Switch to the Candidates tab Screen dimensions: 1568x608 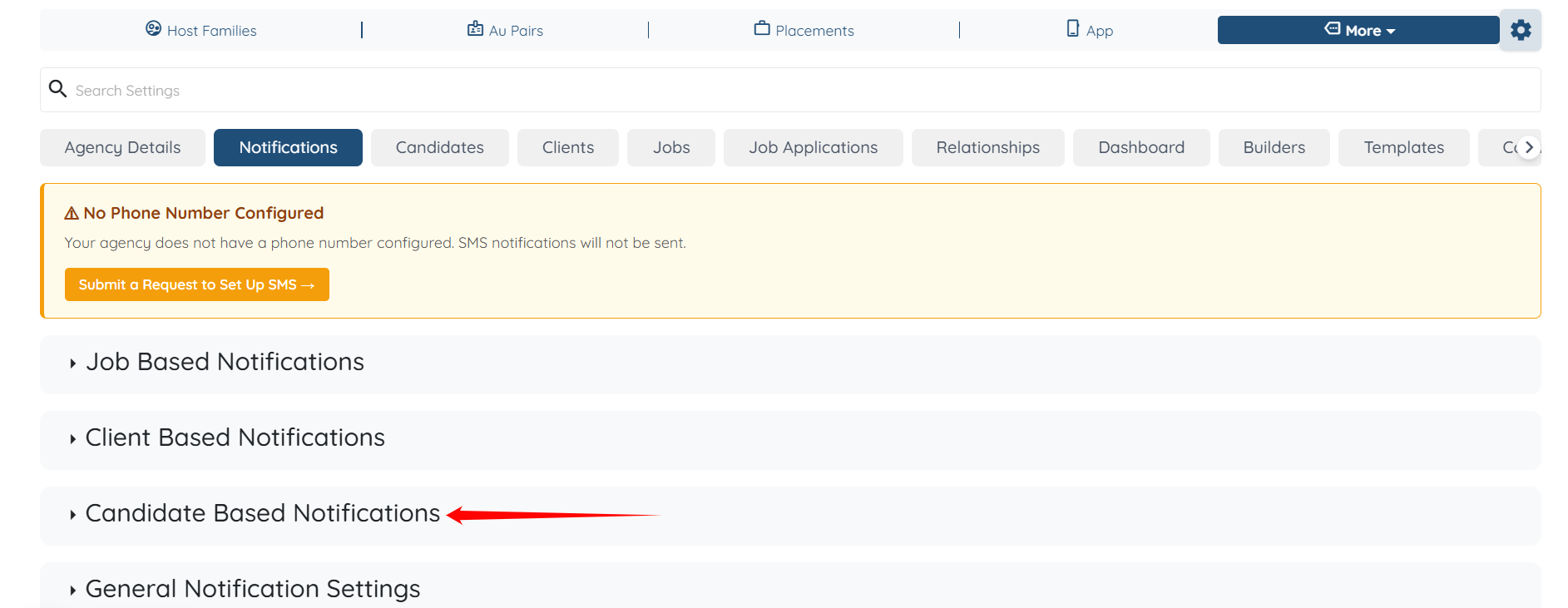[x=440, y=147]
